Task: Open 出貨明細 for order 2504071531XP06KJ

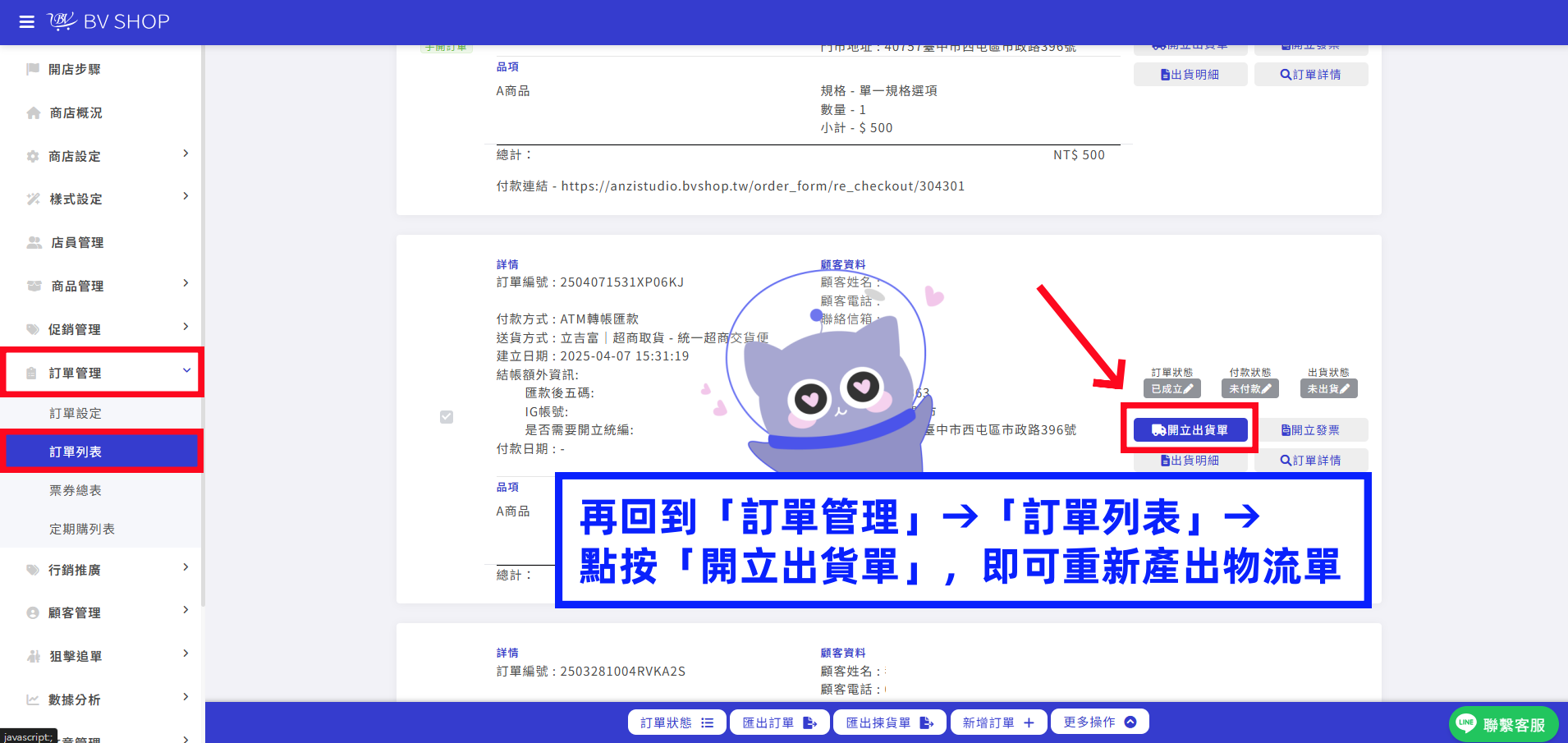Action: pos(1190,461)
